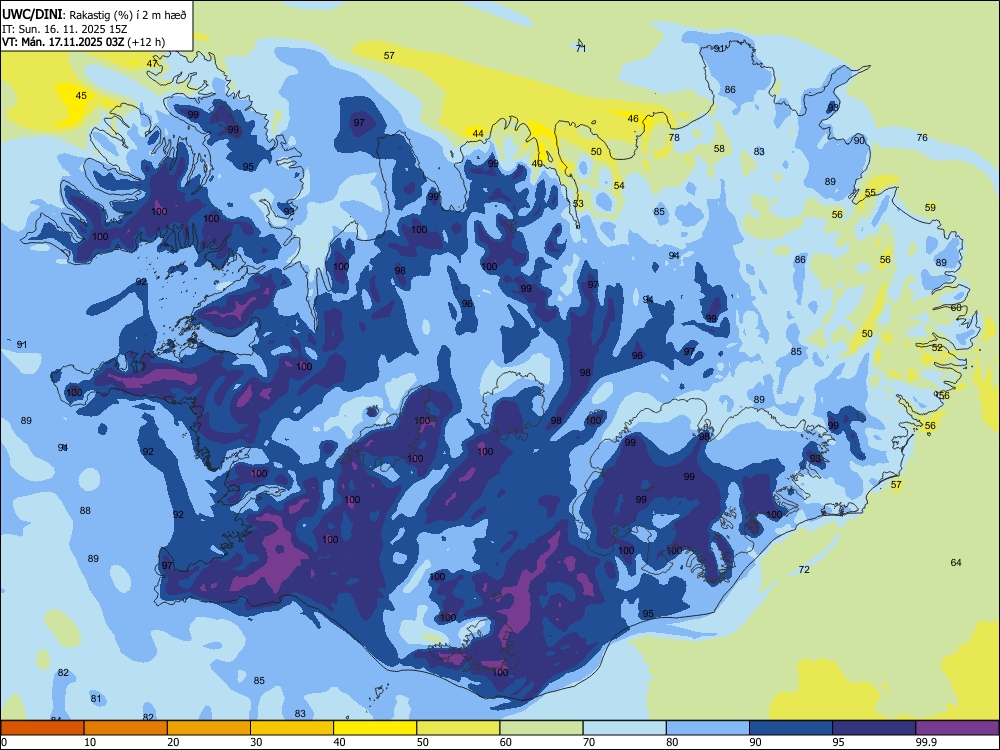Click the humidity value '52' on the map
Screen dimensions: 1000x750
tap(937, 348)
